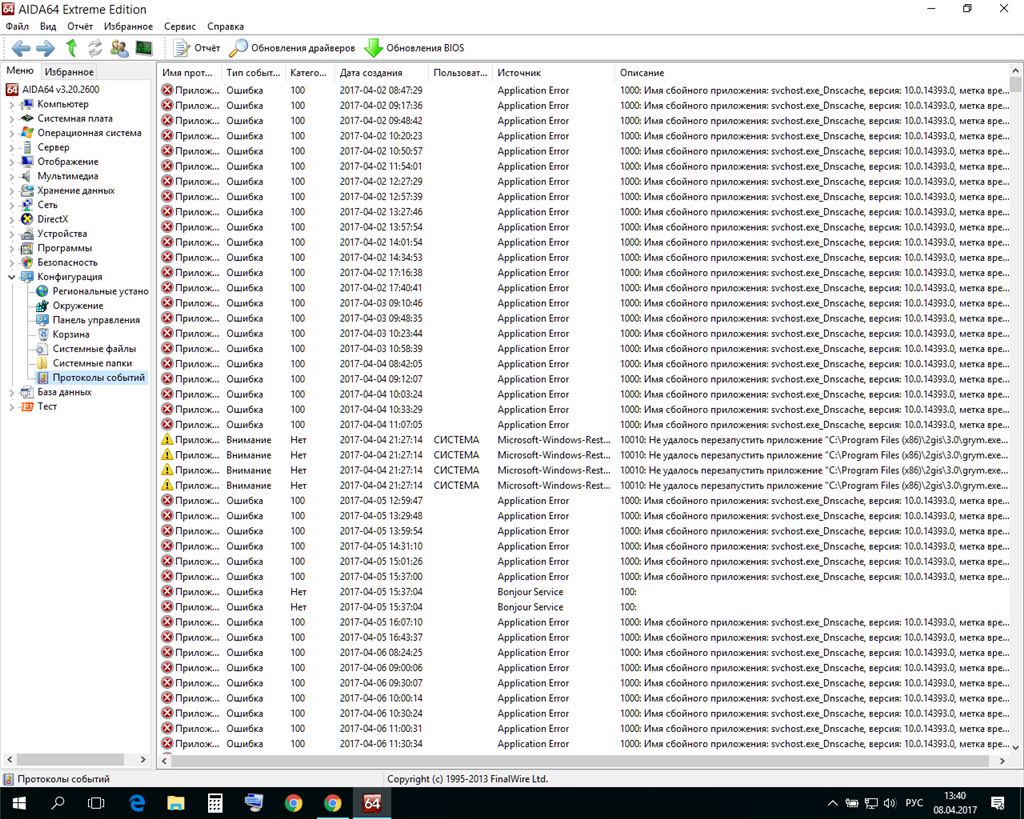1024x819 pixels.
Task: Sort by Дата создания column header
Action: (381, 72)
